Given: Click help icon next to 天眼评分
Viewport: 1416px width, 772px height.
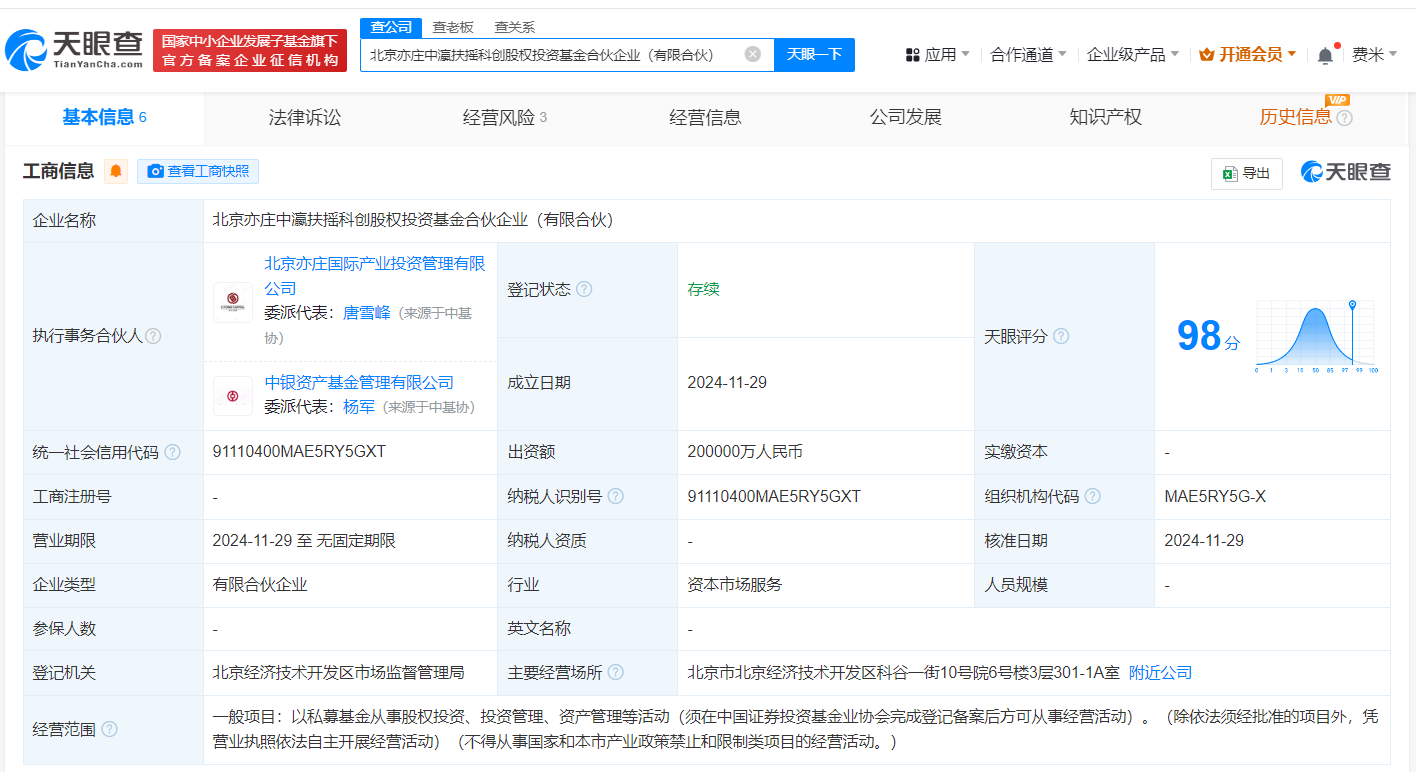Looking at the screenshot, I should point(1061,336).
